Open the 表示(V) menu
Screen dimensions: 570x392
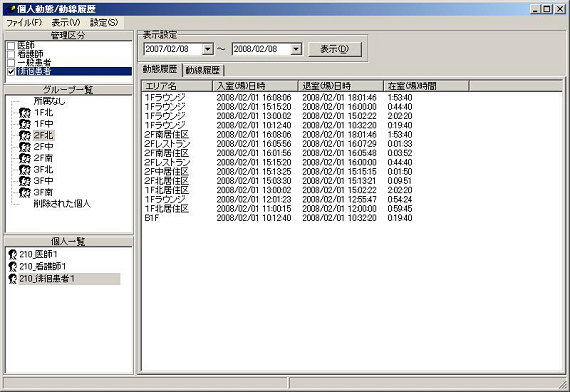(x=66, y=23)
